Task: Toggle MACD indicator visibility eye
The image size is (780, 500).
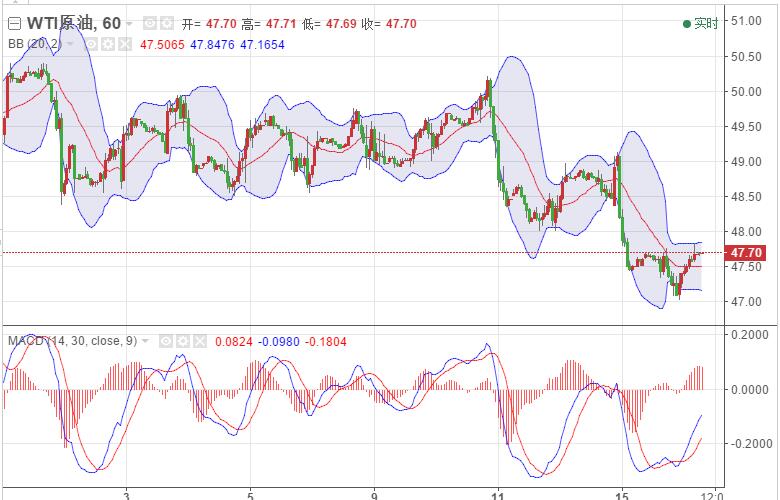Action: point(166,341)
